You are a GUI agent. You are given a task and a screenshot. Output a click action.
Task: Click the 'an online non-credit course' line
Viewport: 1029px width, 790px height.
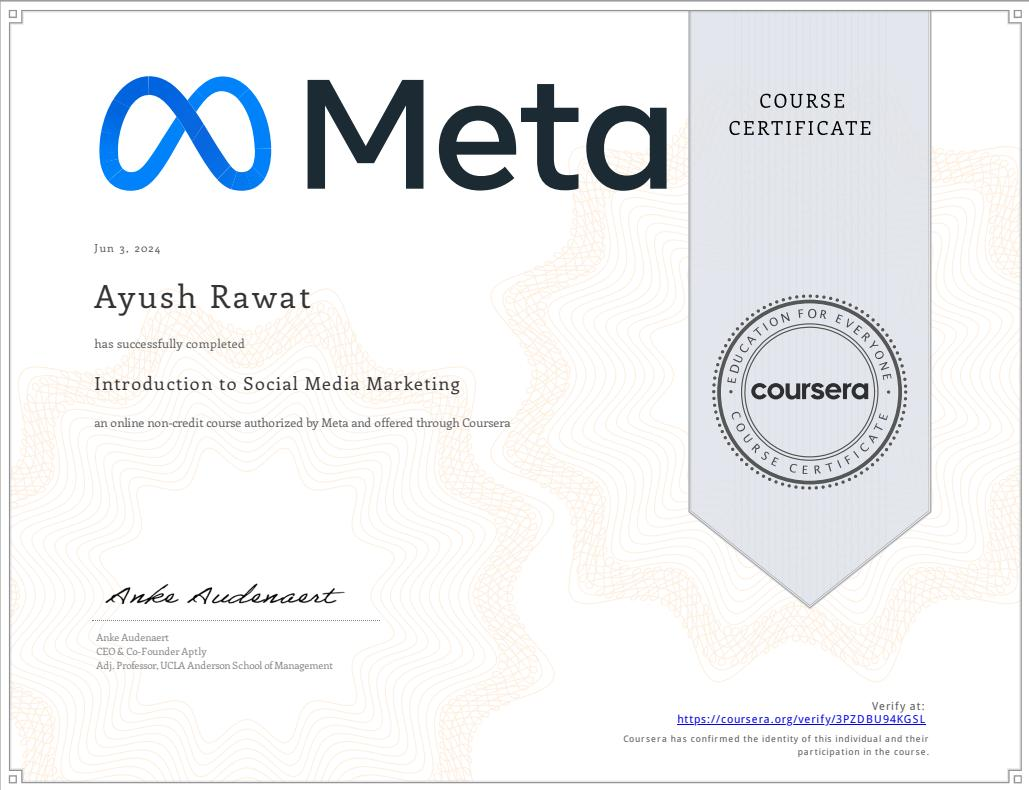(302, 423)
